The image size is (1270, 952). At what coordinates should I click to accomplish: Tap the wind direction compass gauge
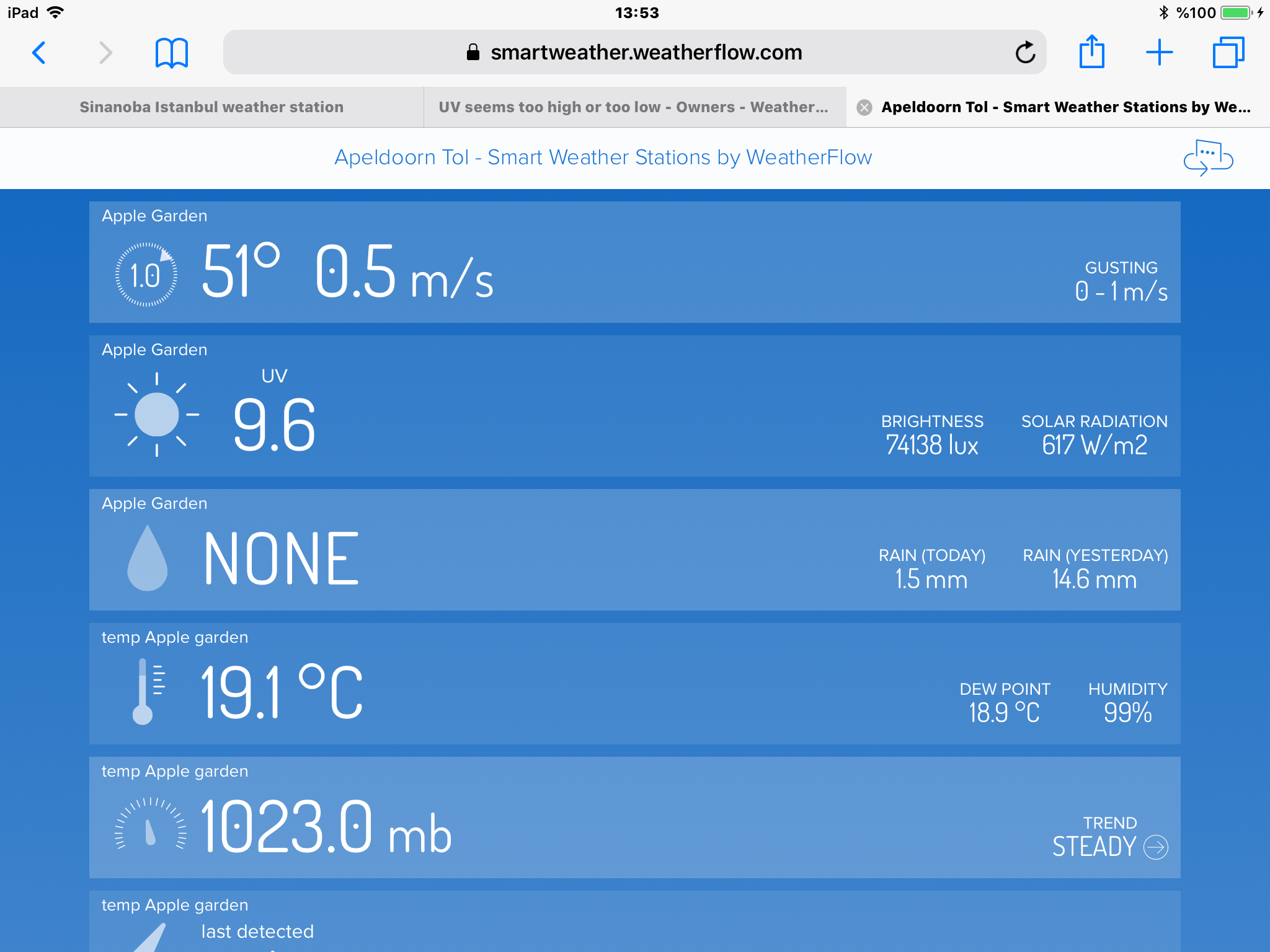click(x=146, y=275)
